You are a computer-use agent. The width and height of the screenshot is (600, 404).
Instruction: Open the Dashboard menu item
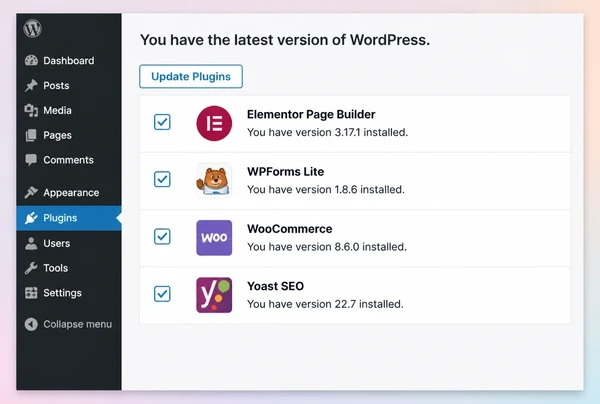69,60
